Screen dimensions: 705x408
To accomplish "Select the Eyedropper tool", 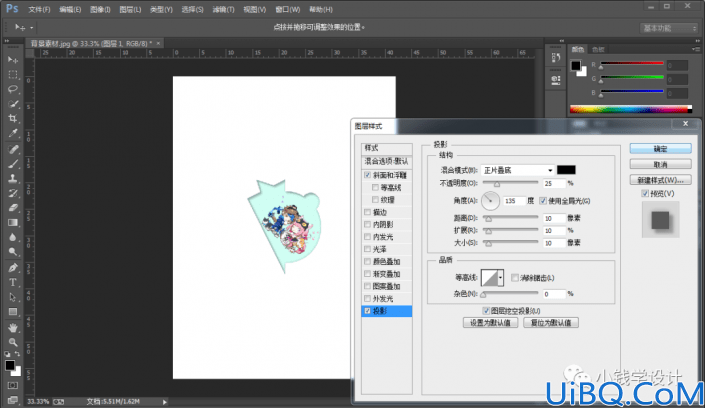I will coord(13,133).
